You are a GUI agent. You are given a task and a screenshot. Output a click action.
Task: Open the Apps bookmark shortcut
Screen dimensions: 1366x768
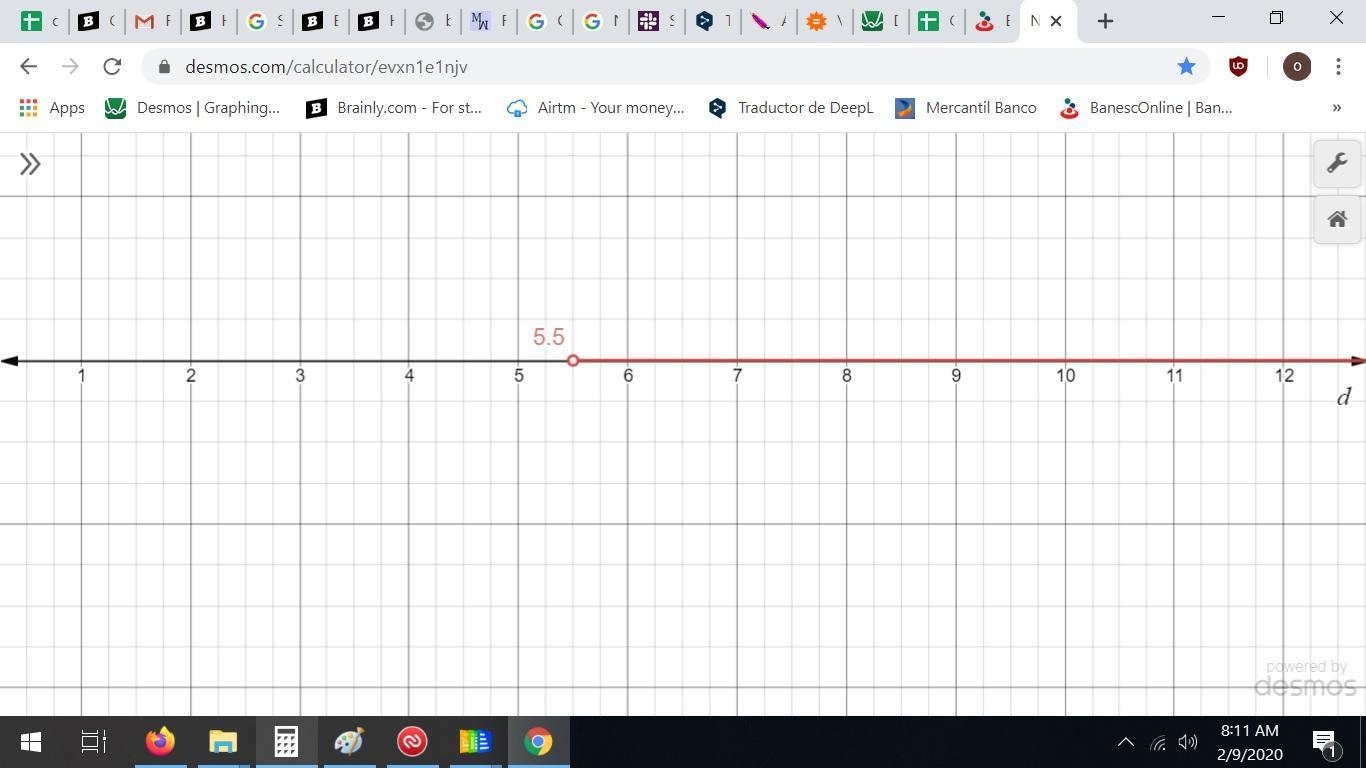pos(52,108)
